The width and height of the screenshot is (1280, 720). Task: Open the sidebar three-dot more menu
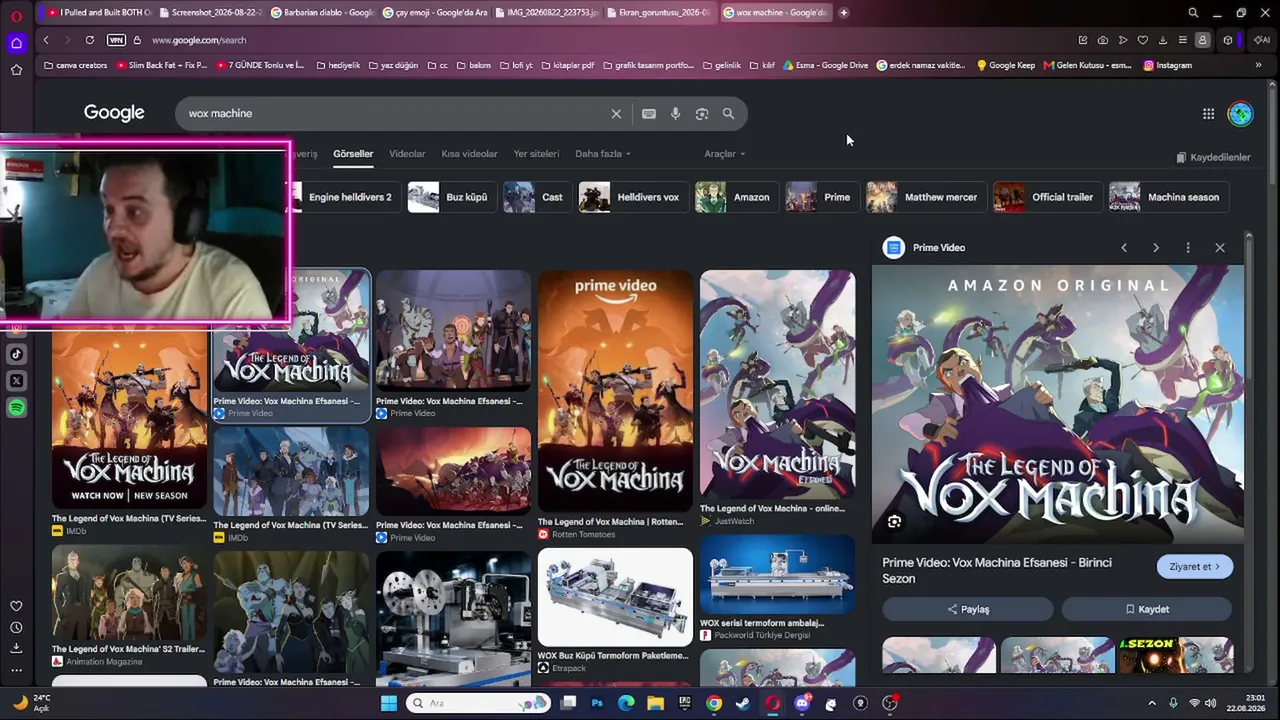click(16, 670)
